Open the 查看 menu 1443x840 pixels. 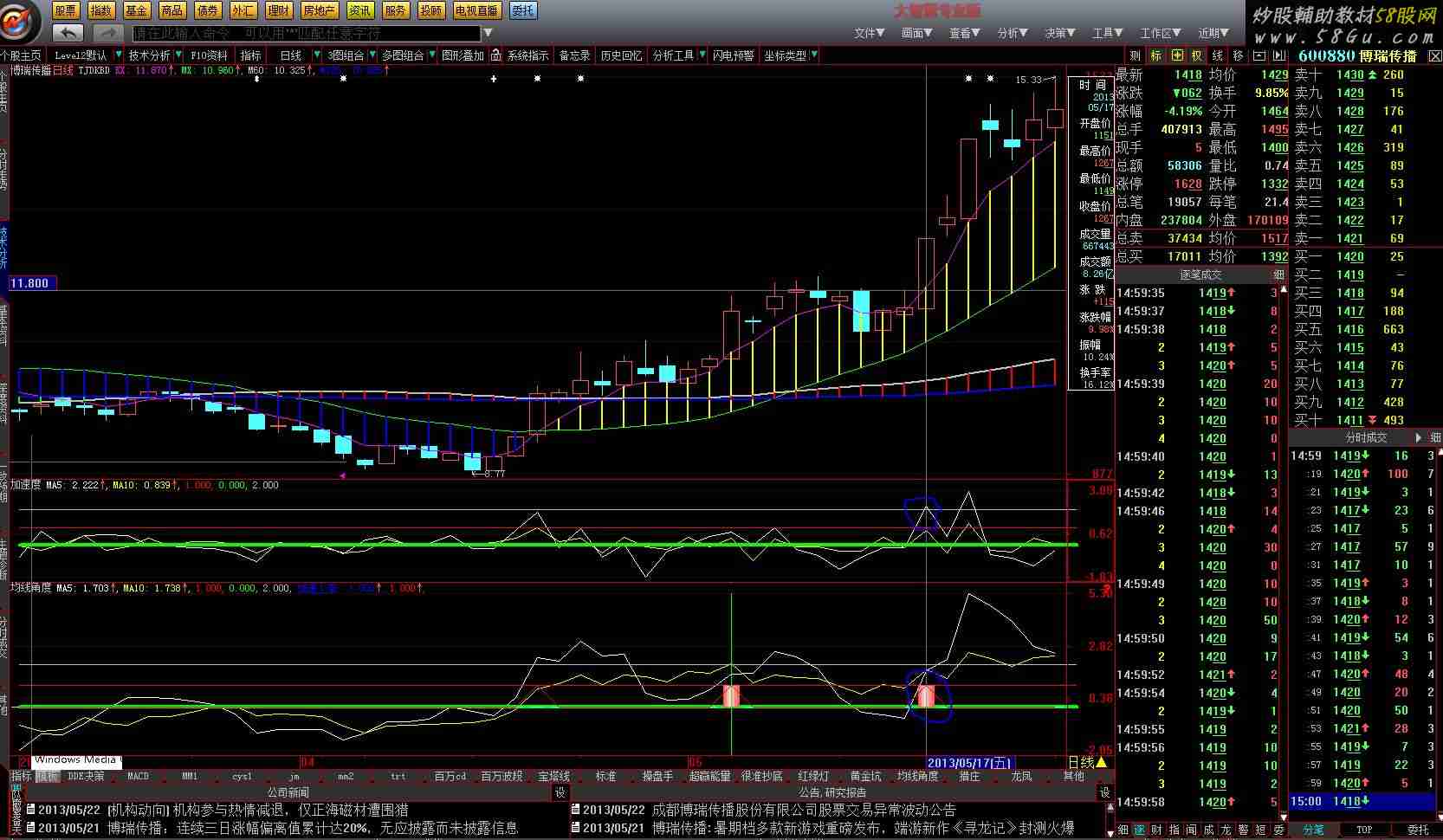pos(964,33)
